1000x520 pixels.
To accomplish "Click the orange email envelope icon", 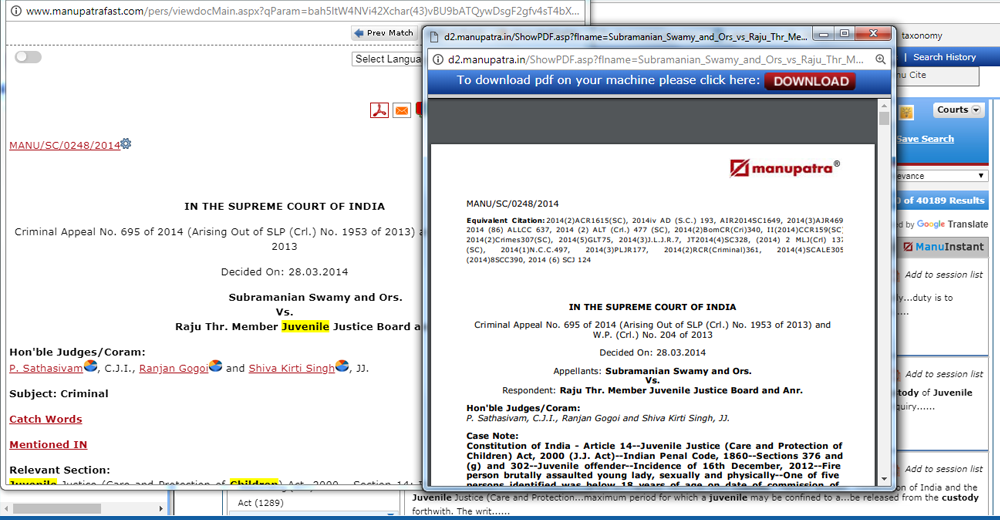I will [x=402, y=110].
